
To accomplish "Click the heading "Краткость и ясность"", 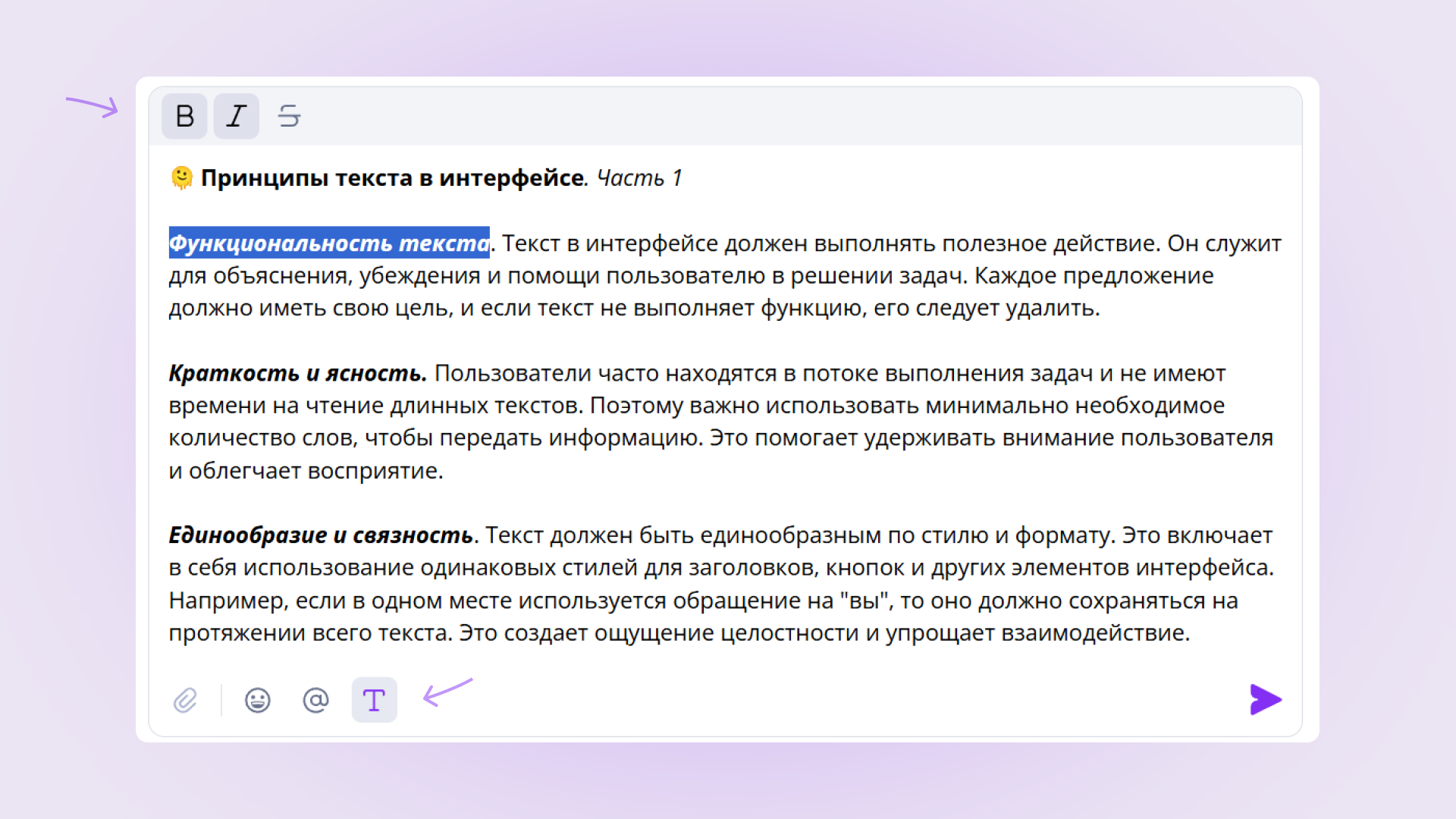I will pos(297,373).
